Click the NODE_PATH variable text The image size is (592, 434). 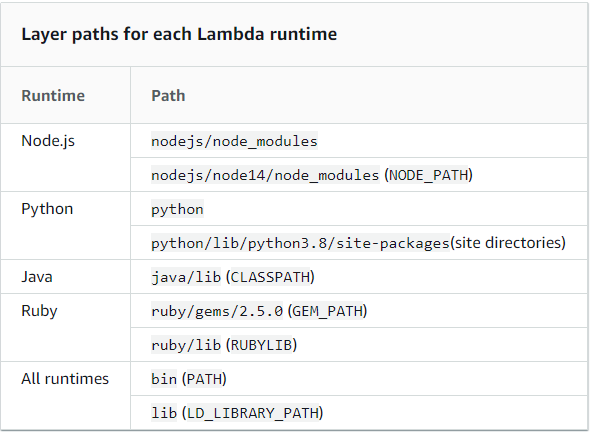tap(429, 175)
